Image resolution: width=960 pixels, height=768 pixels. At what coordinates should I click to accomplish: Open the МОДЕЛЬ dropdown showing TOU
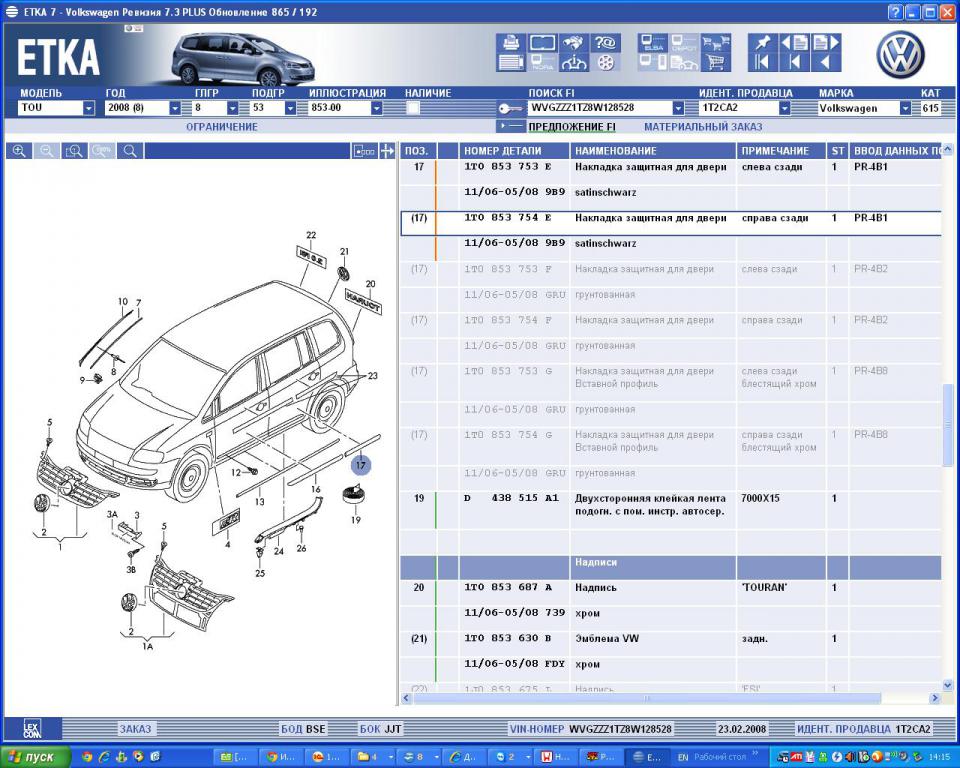click(x=89, y=108)
